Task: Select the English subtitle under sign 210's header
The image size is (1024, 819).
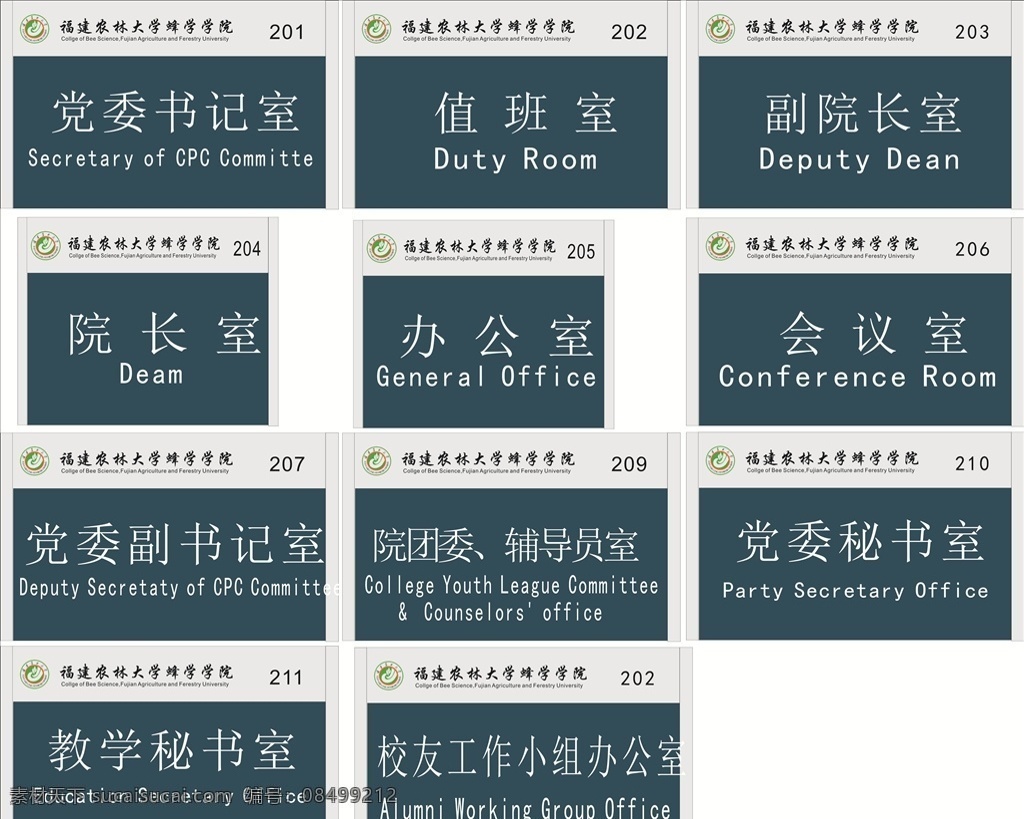Action: pyautogui.click(x=831, y=470)
